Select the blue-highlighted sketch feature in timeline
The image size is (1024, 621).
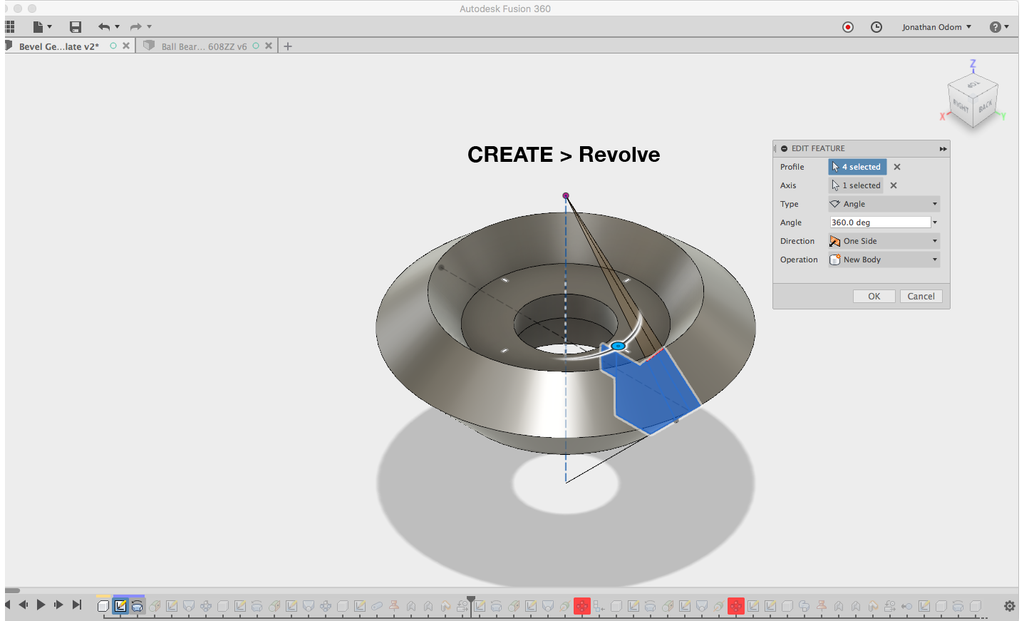pyautogui.click(x=120, y=607)
